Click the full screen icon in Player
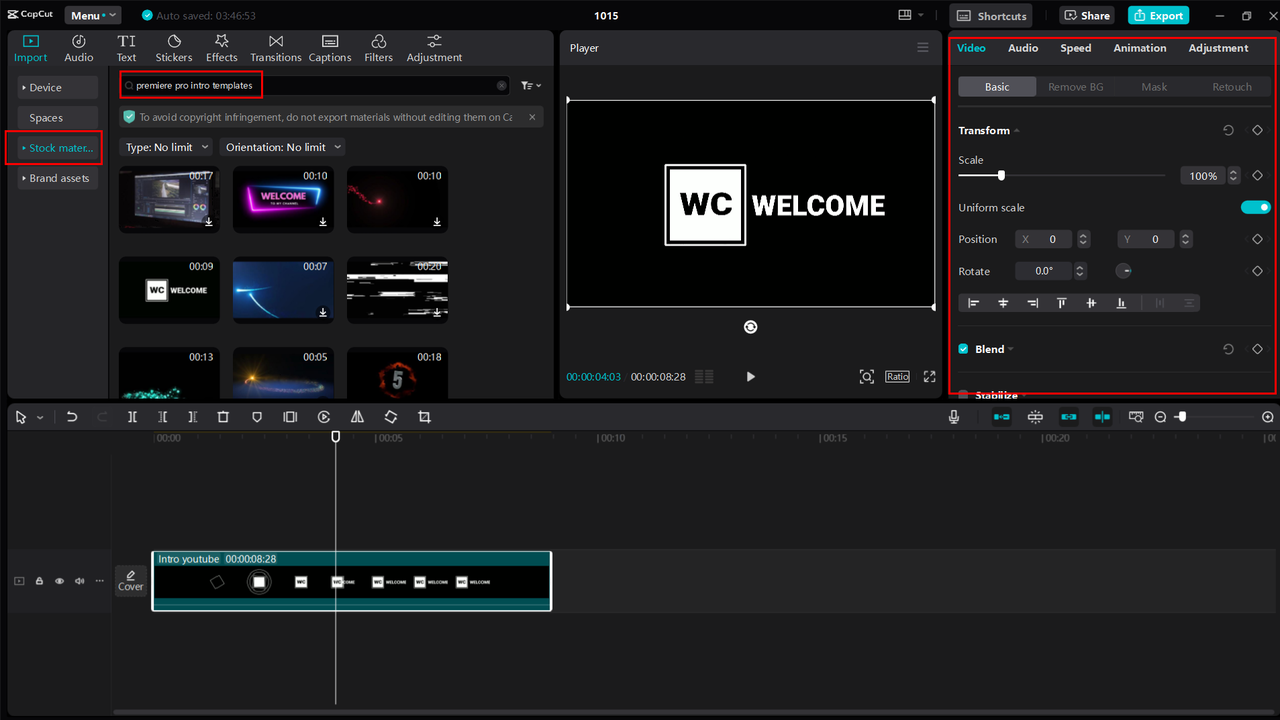 (929, 377)
